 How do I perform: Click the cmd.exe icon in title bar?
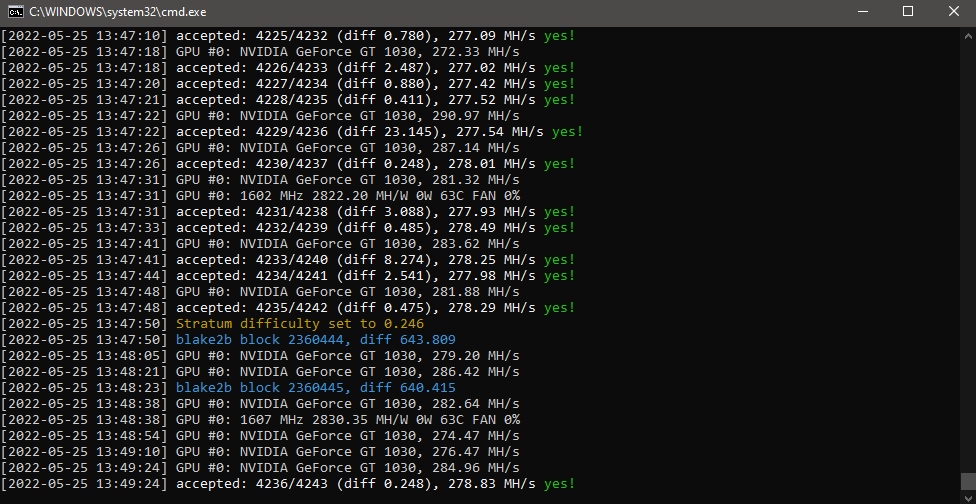point(17,11)
